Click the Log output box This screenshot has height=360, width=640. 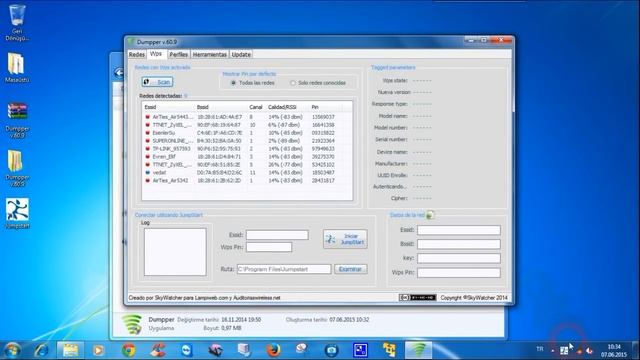tap(175, 252)
